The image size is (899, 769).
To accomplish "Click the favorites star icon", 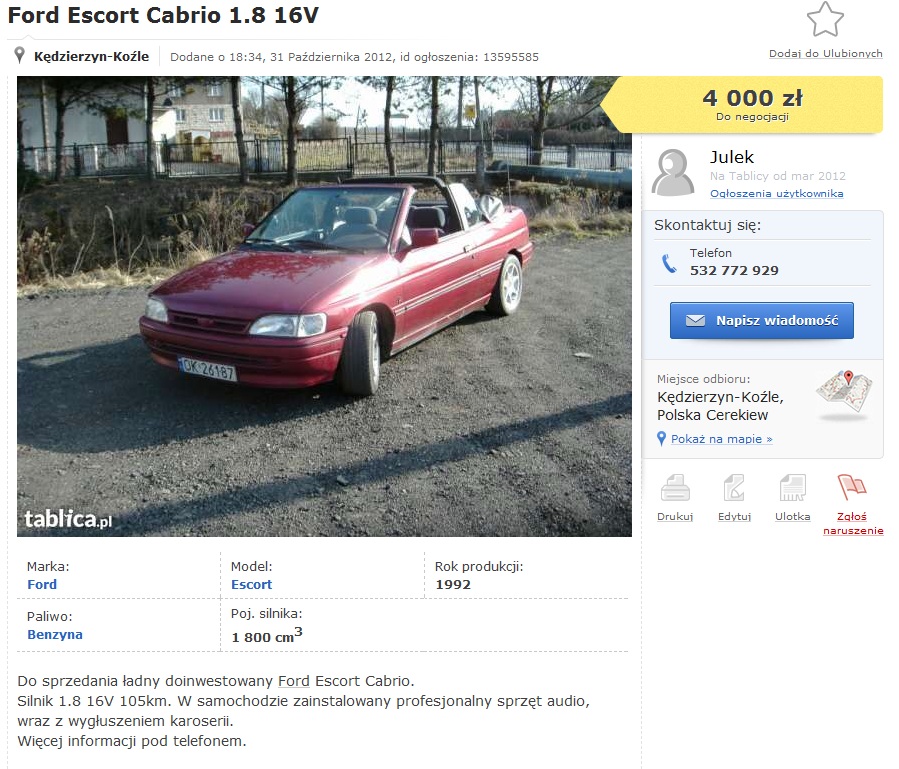I will [825, 20].
